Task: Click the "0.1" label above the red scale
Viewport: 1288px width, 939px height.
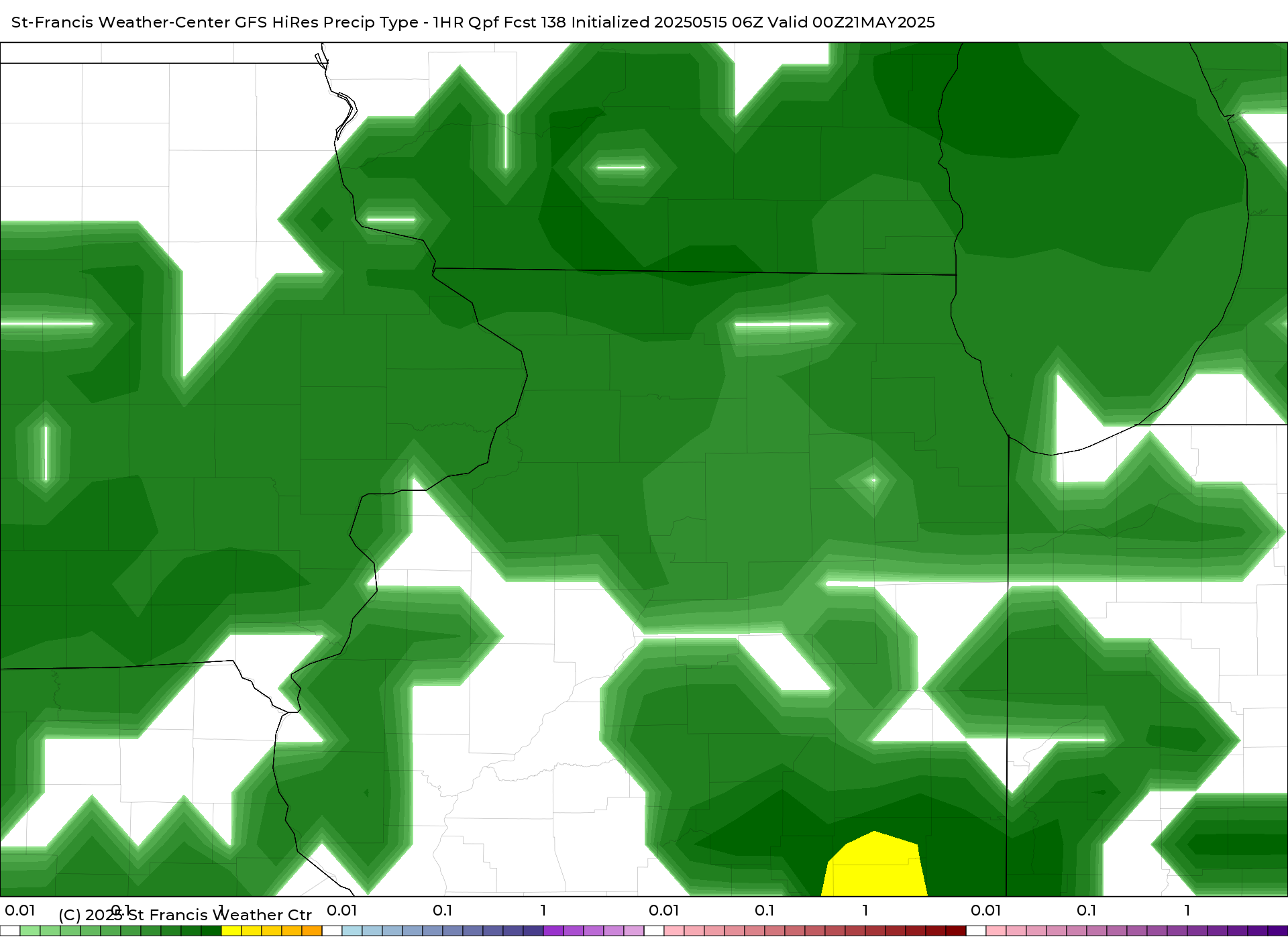Action: 765,910
